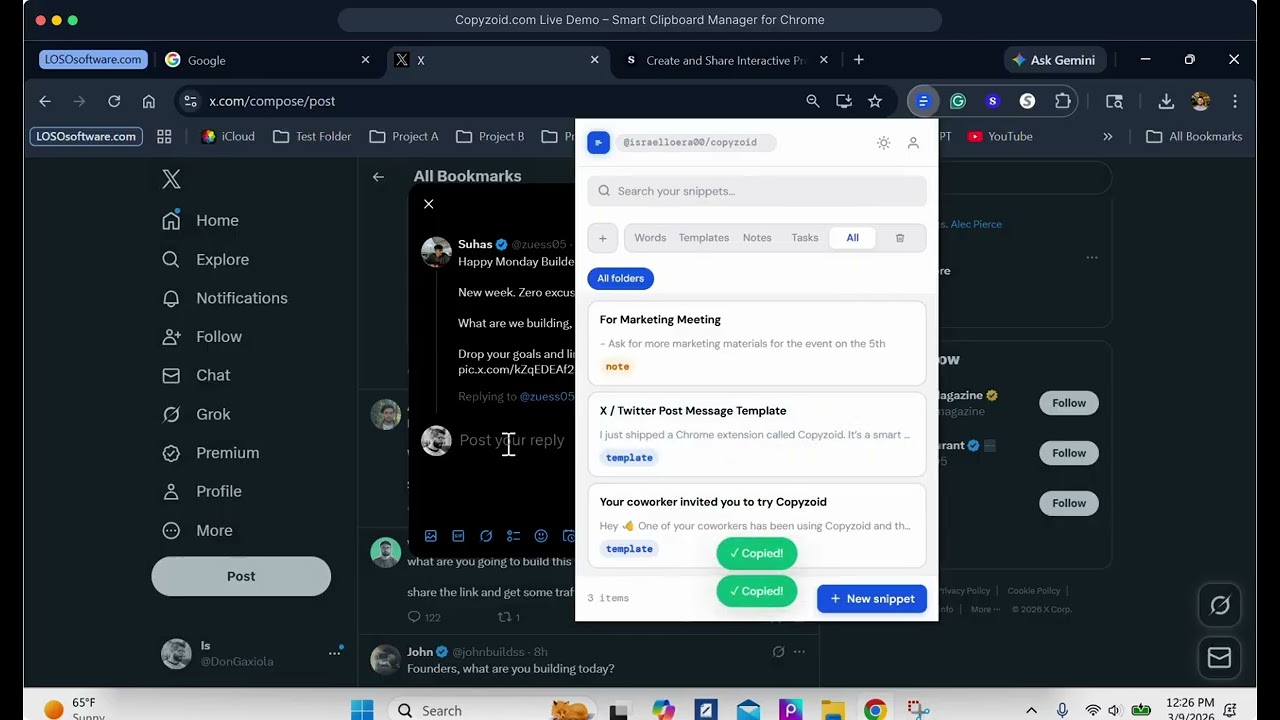
Task: Click reply count icon showing 122
Action: point(414,617)
